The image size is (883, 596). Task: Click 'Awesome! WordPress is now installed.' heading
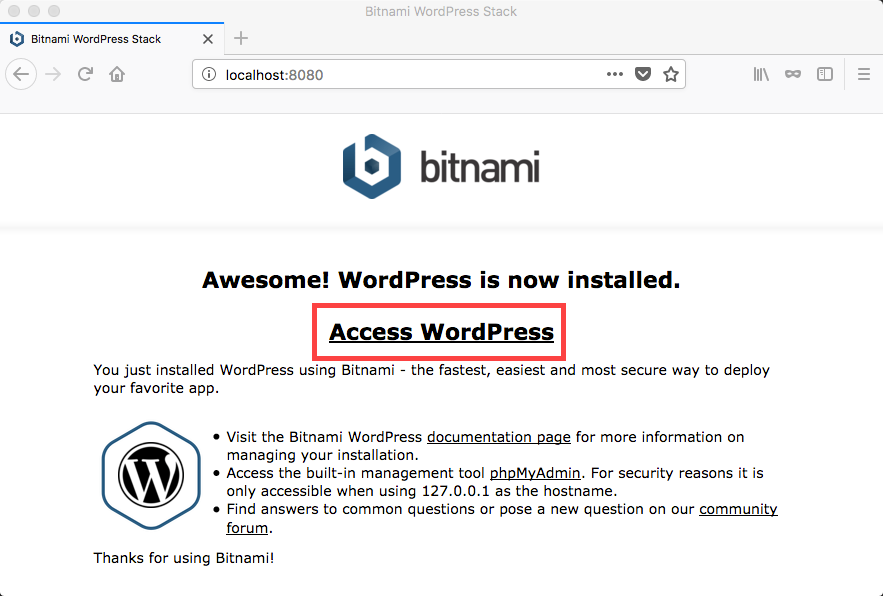[441, 280]
